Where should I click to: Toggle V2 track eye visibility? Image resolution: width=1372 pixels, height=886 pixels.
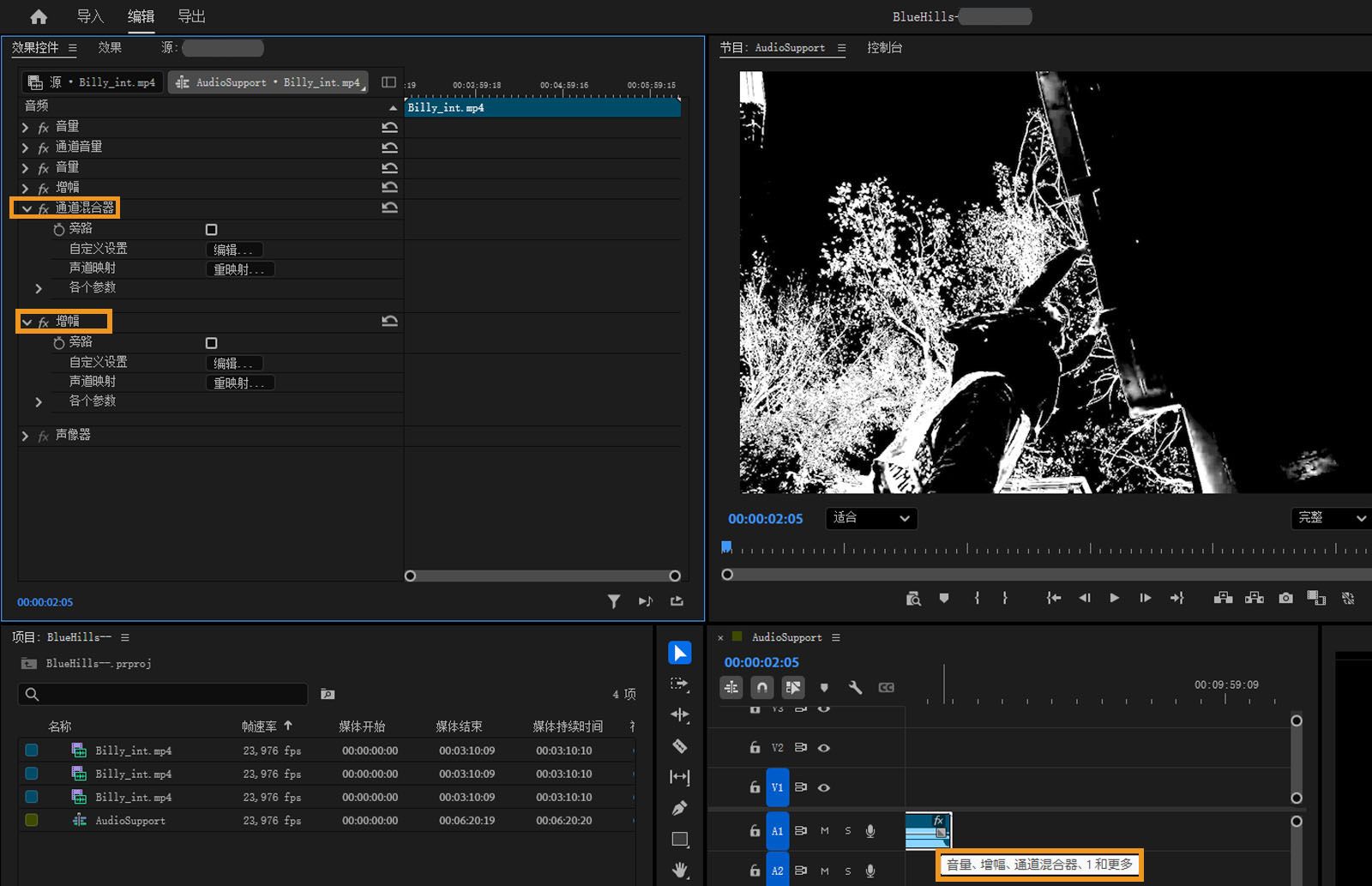[x=824, y=748]
